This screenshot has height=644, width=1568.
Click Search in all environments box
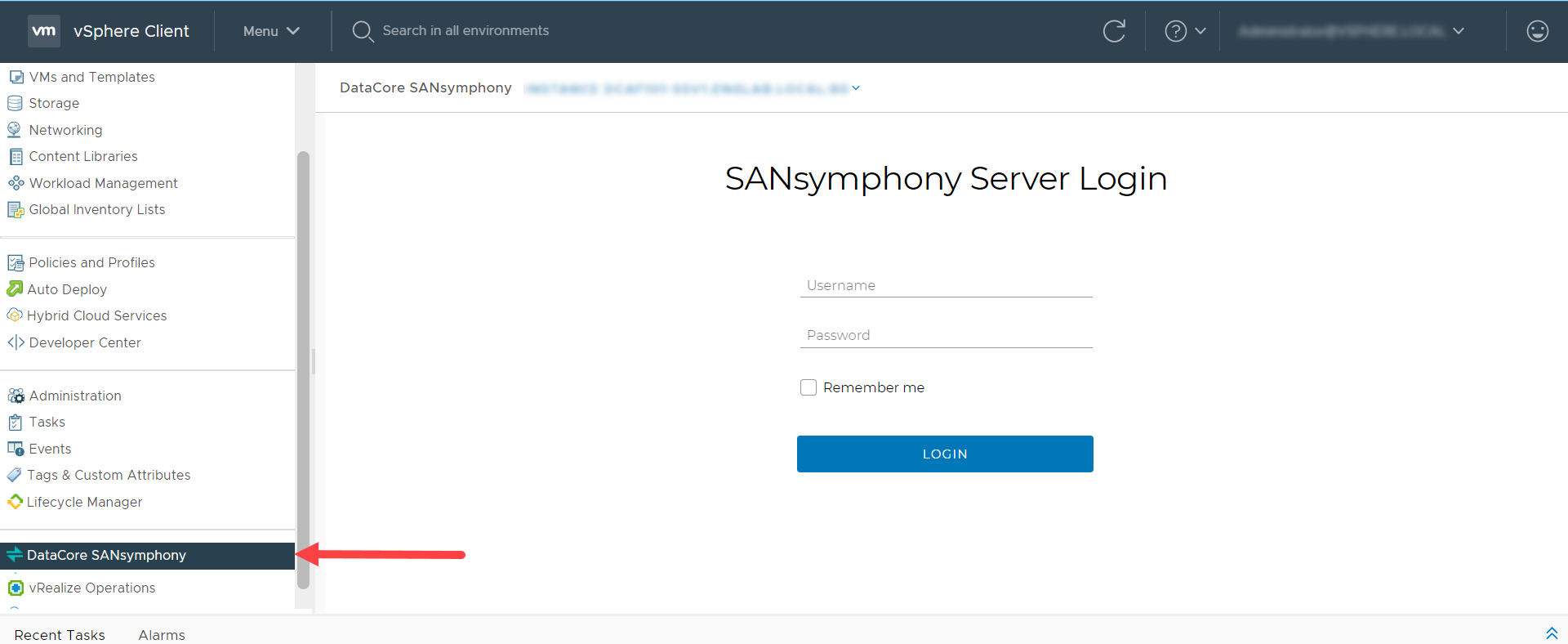465,31
